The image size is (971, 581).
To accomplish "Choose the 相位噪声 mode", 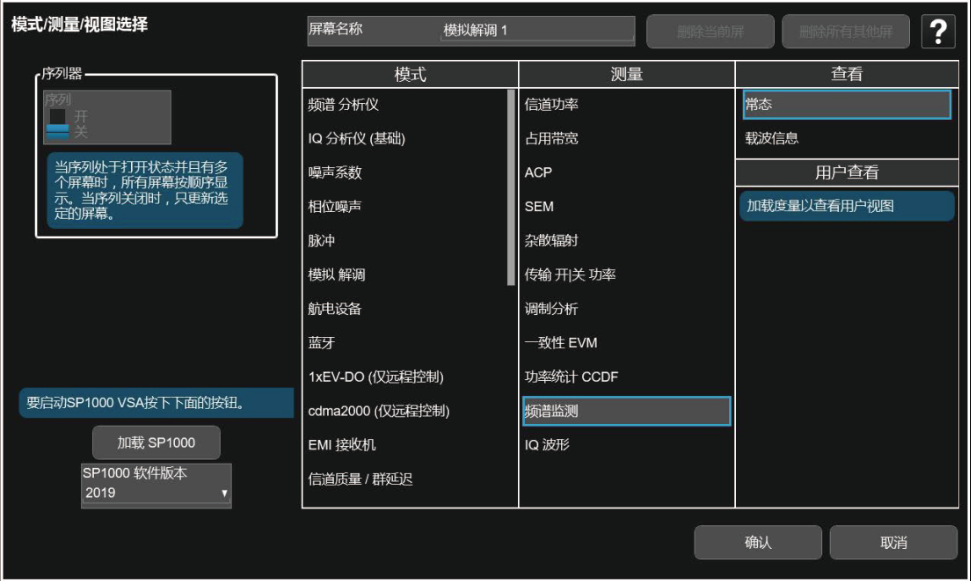I will 335,206.
